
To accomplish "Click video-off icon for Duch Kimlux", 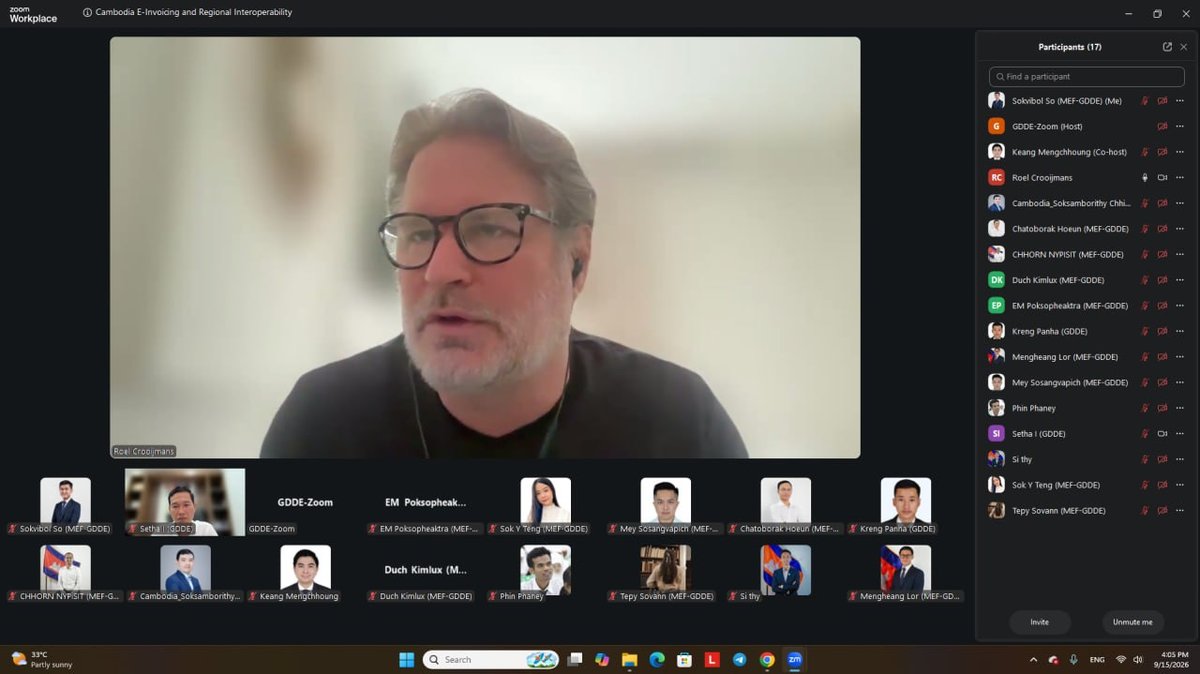I will tap(1162, 280).
